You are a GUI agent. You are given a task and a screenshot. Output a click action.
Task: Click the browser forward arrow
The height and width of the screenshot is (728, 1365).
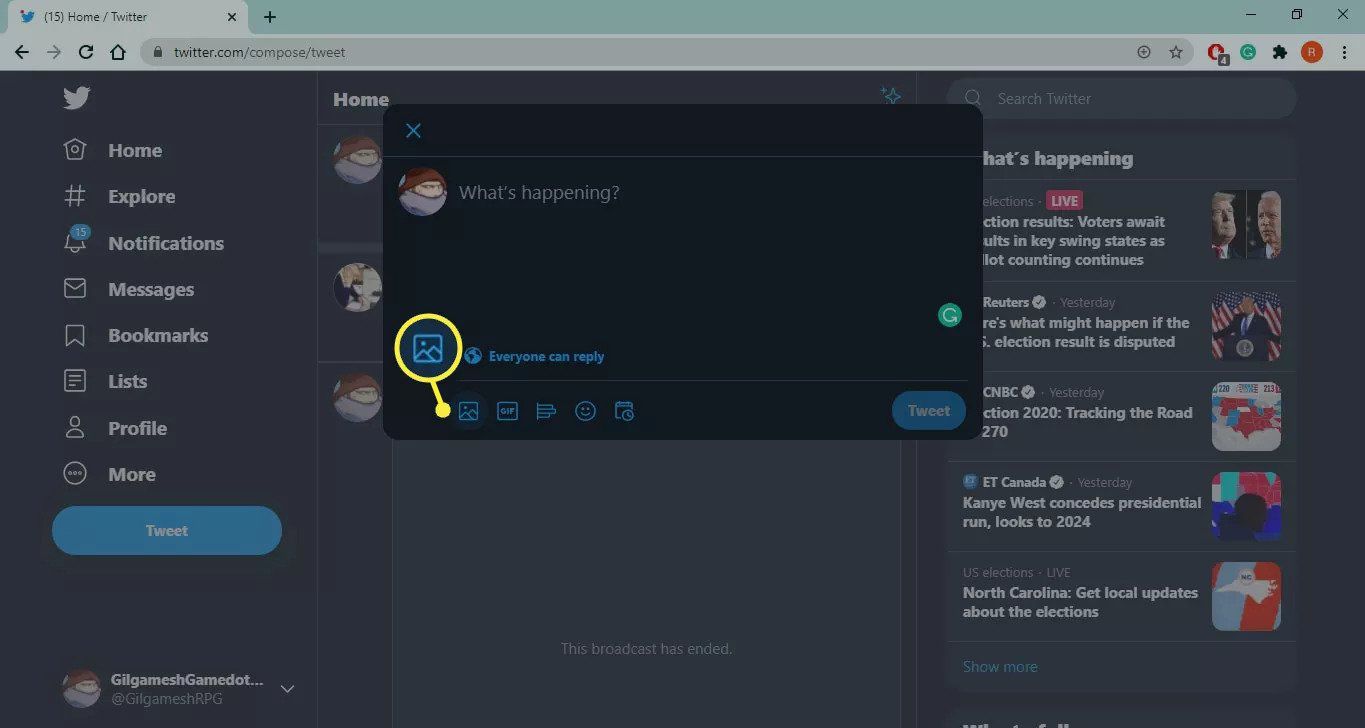point(54,52)
